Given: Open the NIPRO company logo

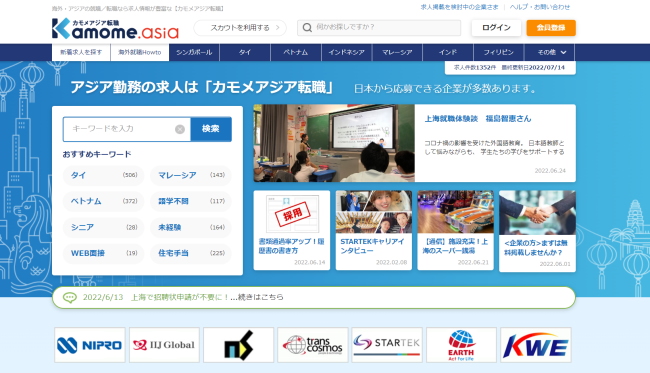Looking at the screenshot, I should click(x=90, y=345).
